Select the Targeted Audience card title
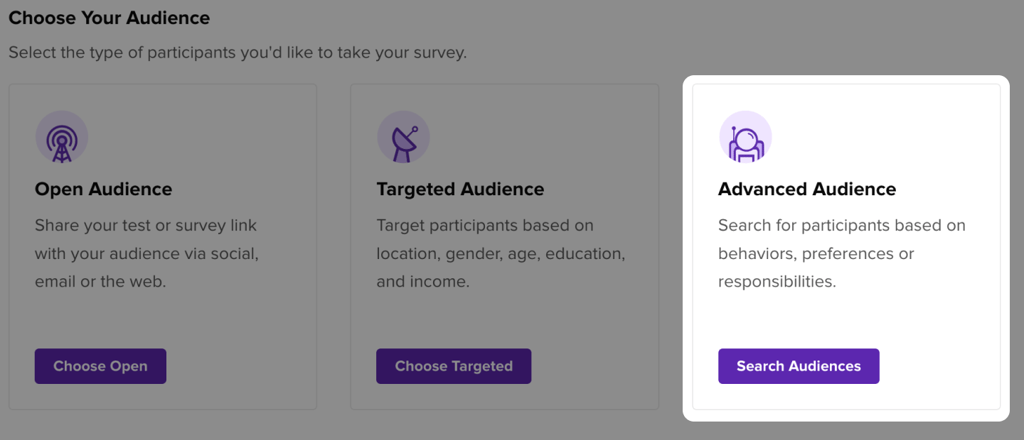The width and height of the screenshot is (1024, 440). (460, 189)
